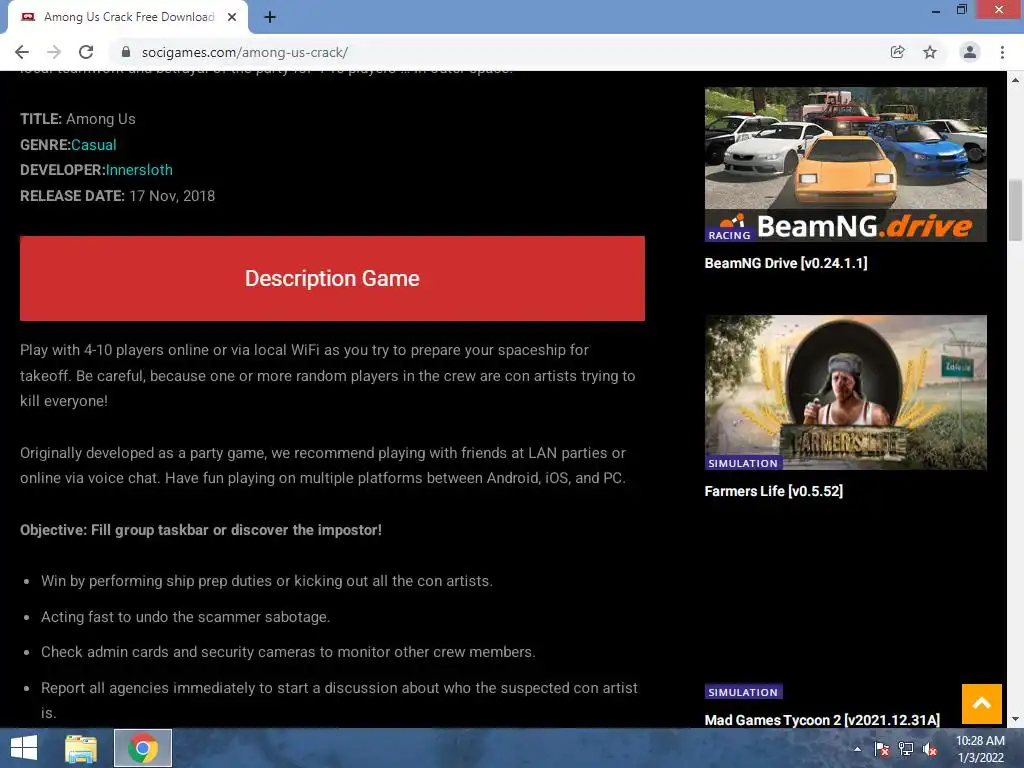Image resolution: width=1024 pixels, height=768 pixels.
Task: View site security lock info
Action: (x=126, y=52)
